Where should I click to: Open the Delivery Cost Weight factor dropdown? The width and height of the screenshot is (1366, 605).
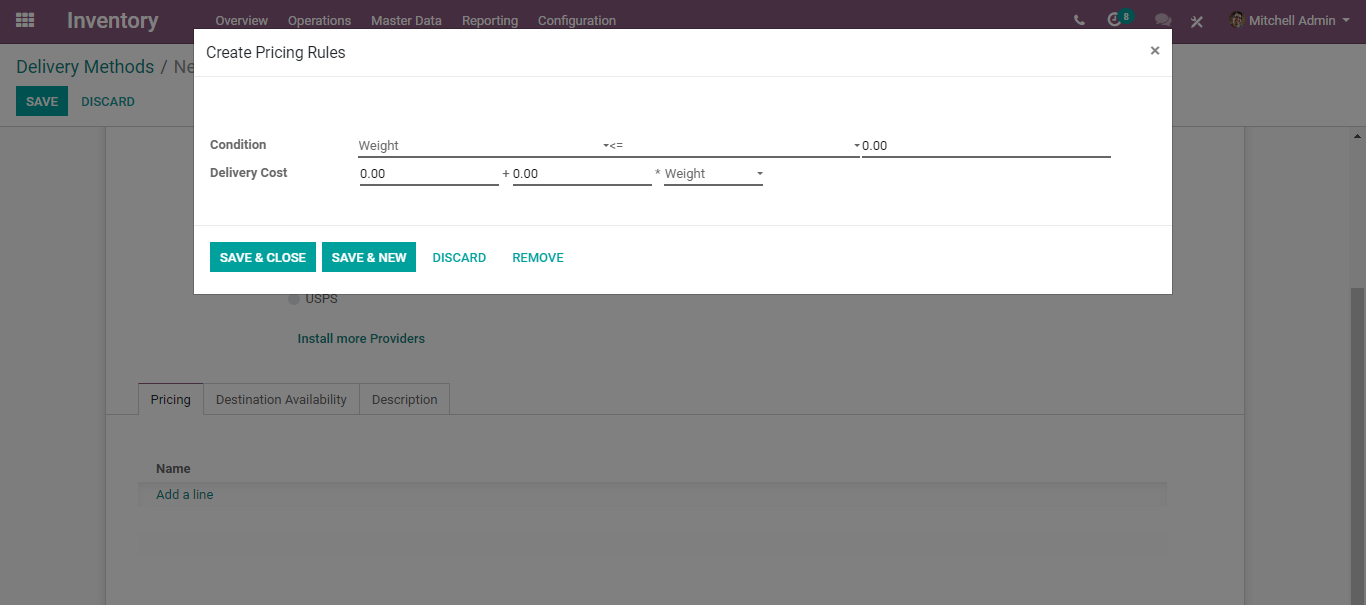pyautogui.click(x=713, y=174)
